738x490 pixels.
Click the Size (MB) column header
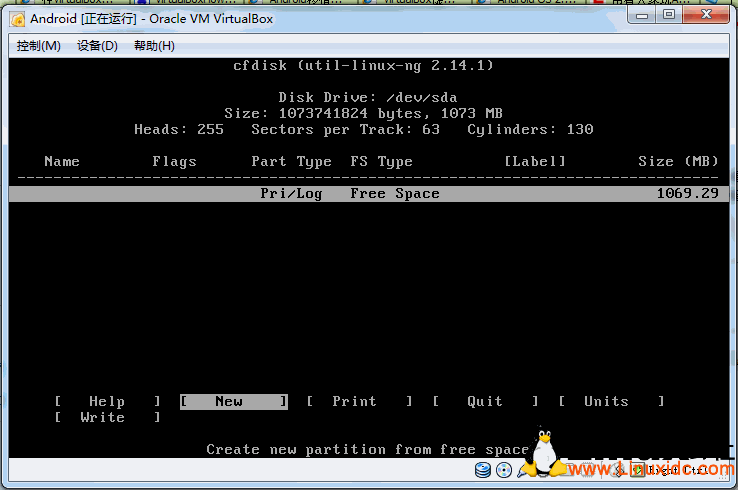point(678,162)
